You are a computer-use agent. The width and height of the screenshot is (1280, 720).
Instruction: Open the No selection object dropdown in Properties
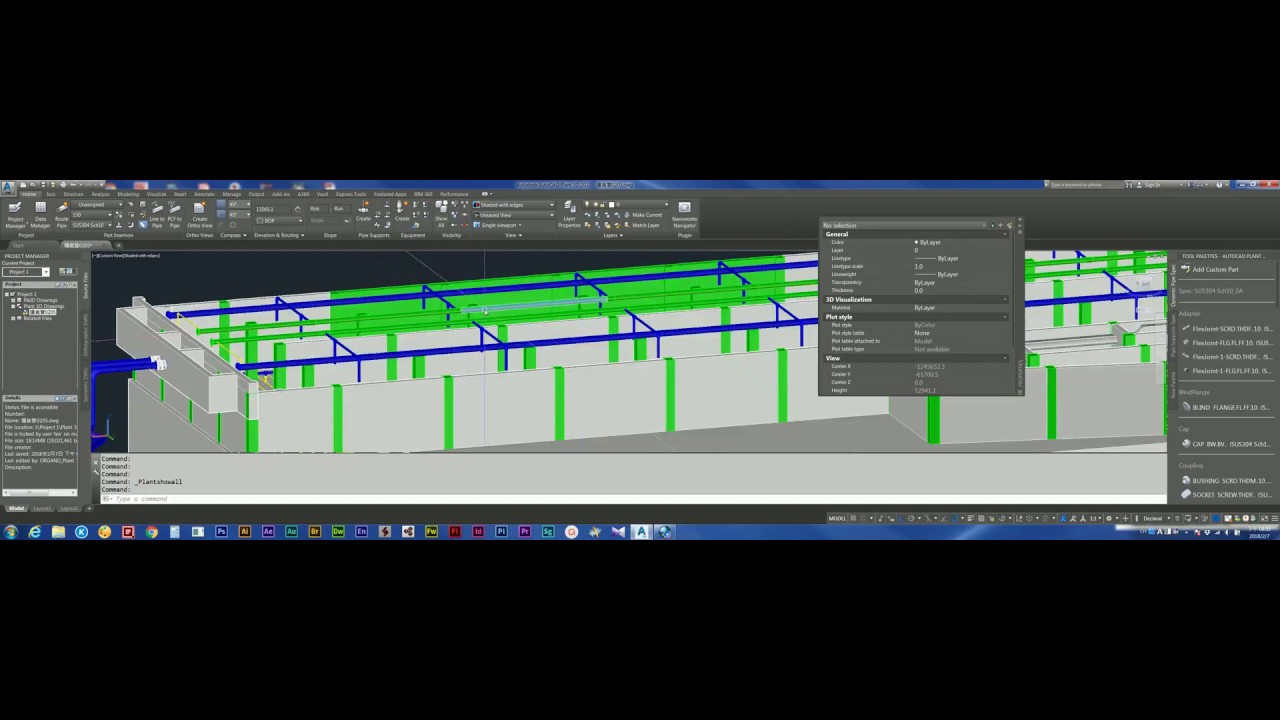click(905, 225)
